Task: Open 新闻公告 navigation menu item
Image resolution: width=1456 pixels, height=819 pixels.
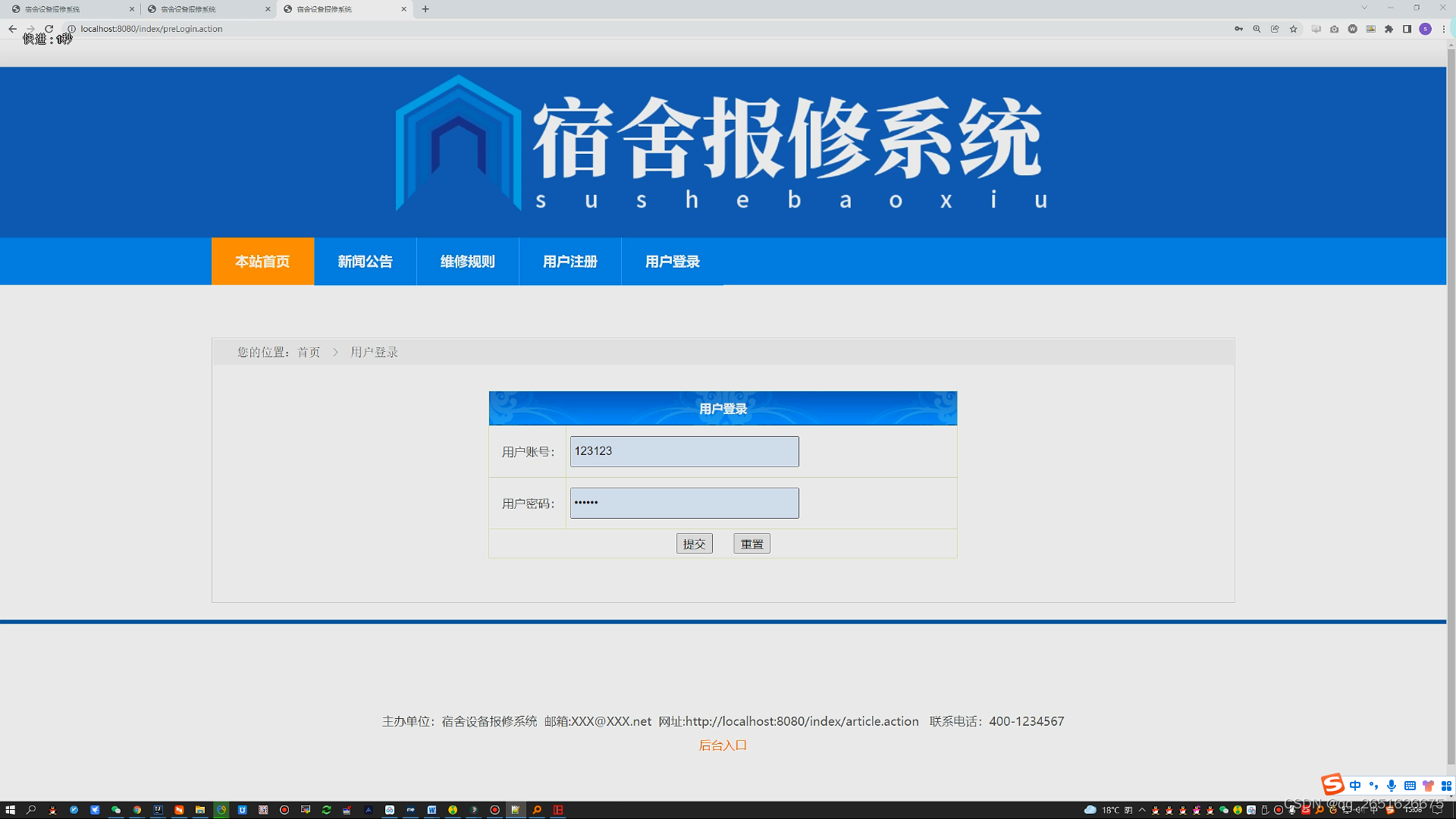Action: 365,262
